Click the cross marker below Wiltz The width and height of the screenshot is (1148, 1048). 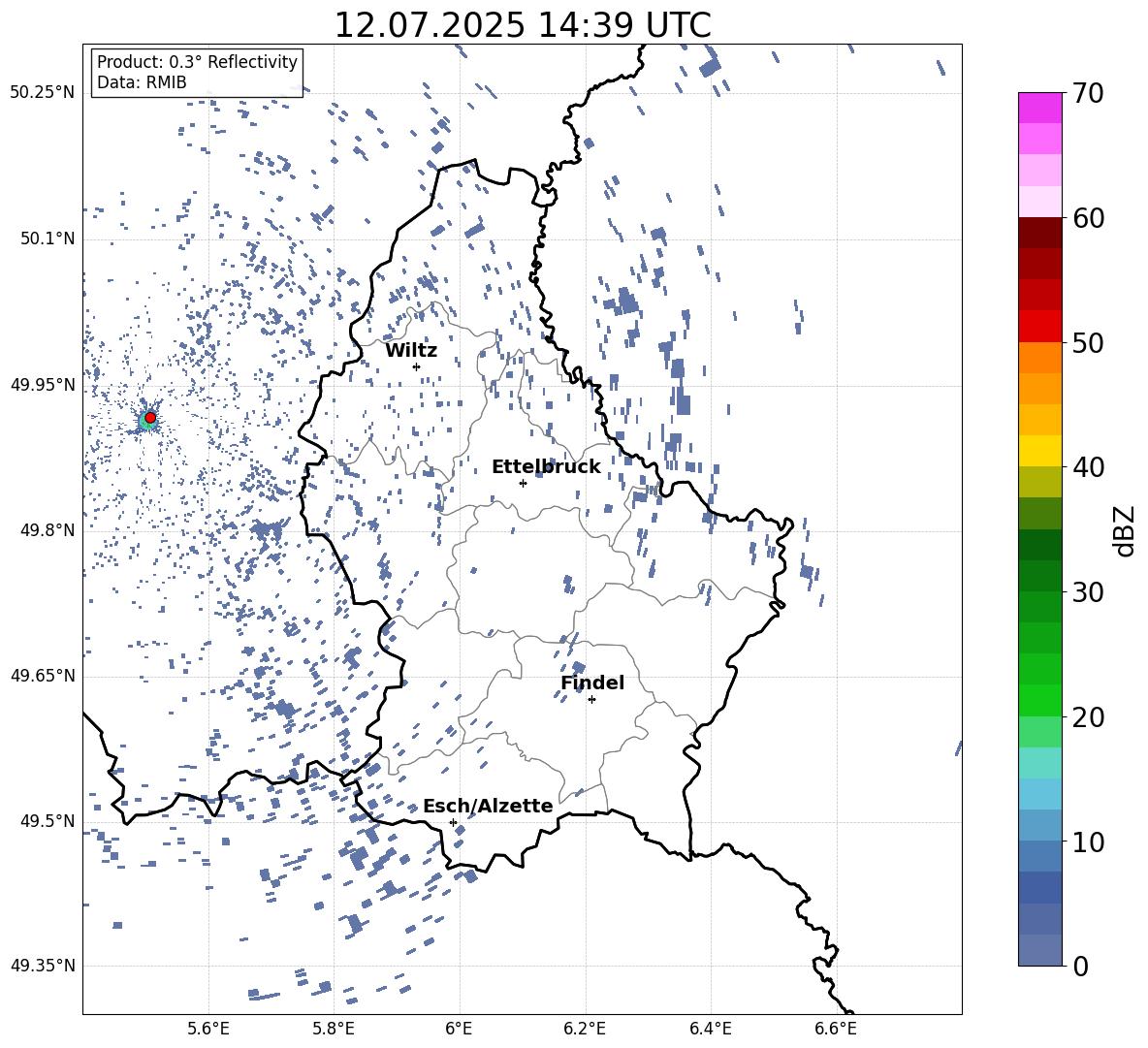click(x=417, y=366)
